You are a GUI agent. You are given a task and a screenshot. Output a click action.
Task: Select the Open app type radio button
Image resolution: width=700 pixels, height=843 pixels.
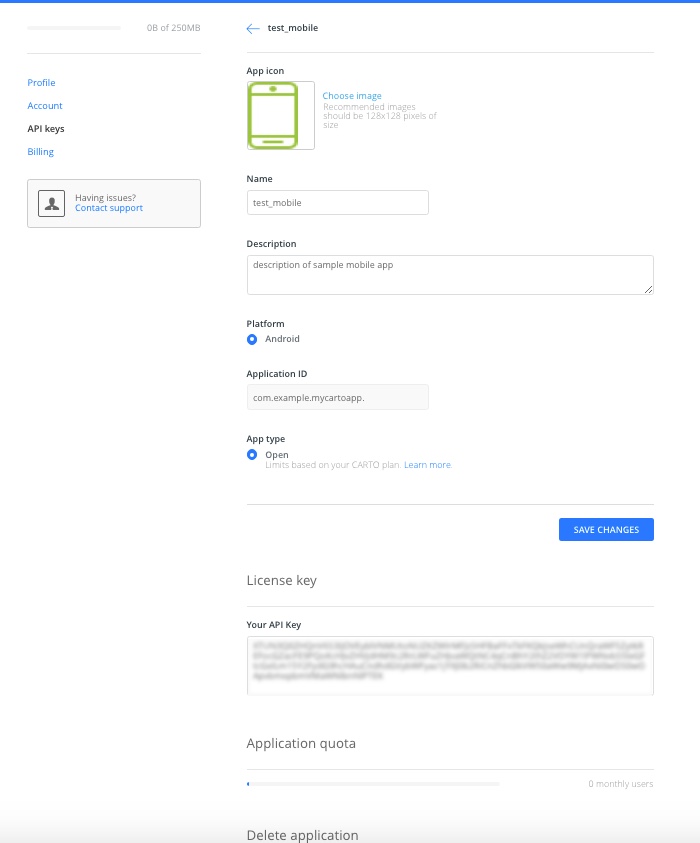(252, 455)
